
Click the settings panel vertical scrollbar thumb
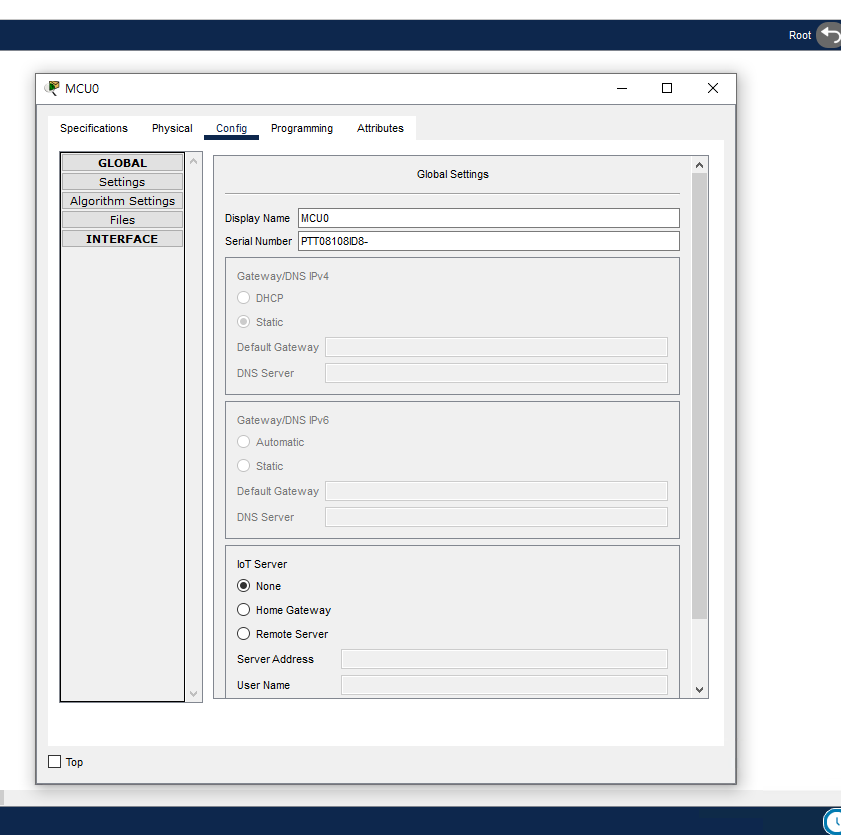coord(699,396)
